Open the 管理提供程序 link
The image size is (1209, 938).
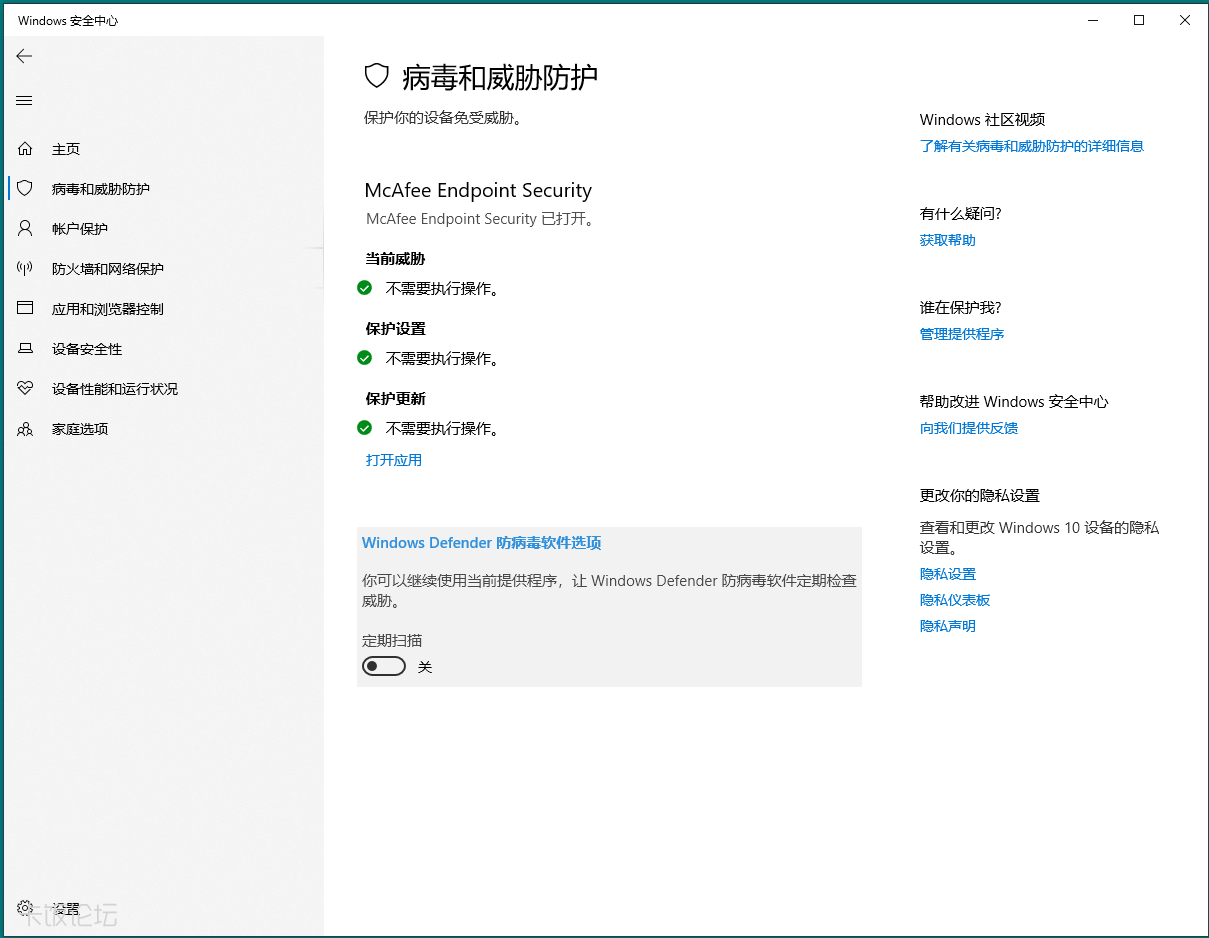[961, 334]
